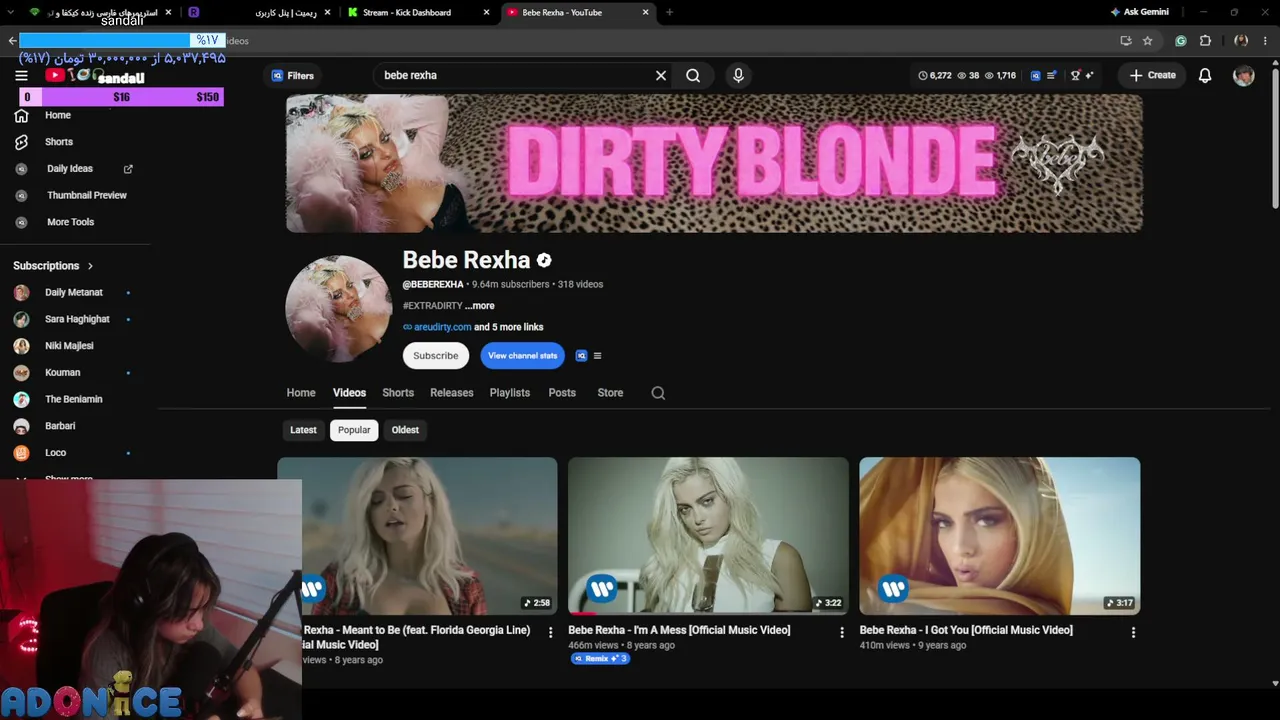Screen dimensions: 1280x720
Task: Click Ask Gemini in the title bar
Action: 1139,12
